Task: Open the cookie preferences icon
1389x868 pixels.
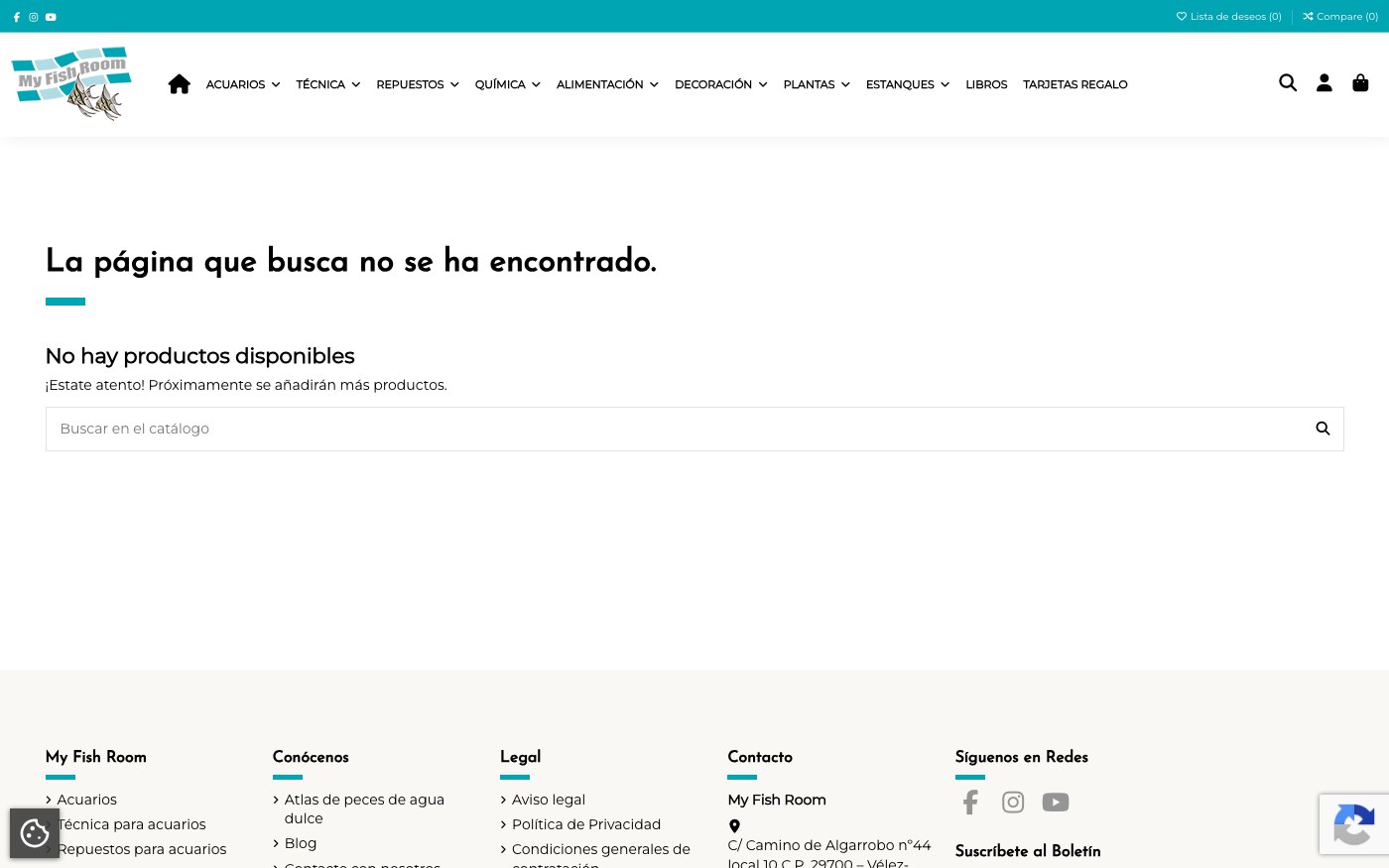Action: 35,833
